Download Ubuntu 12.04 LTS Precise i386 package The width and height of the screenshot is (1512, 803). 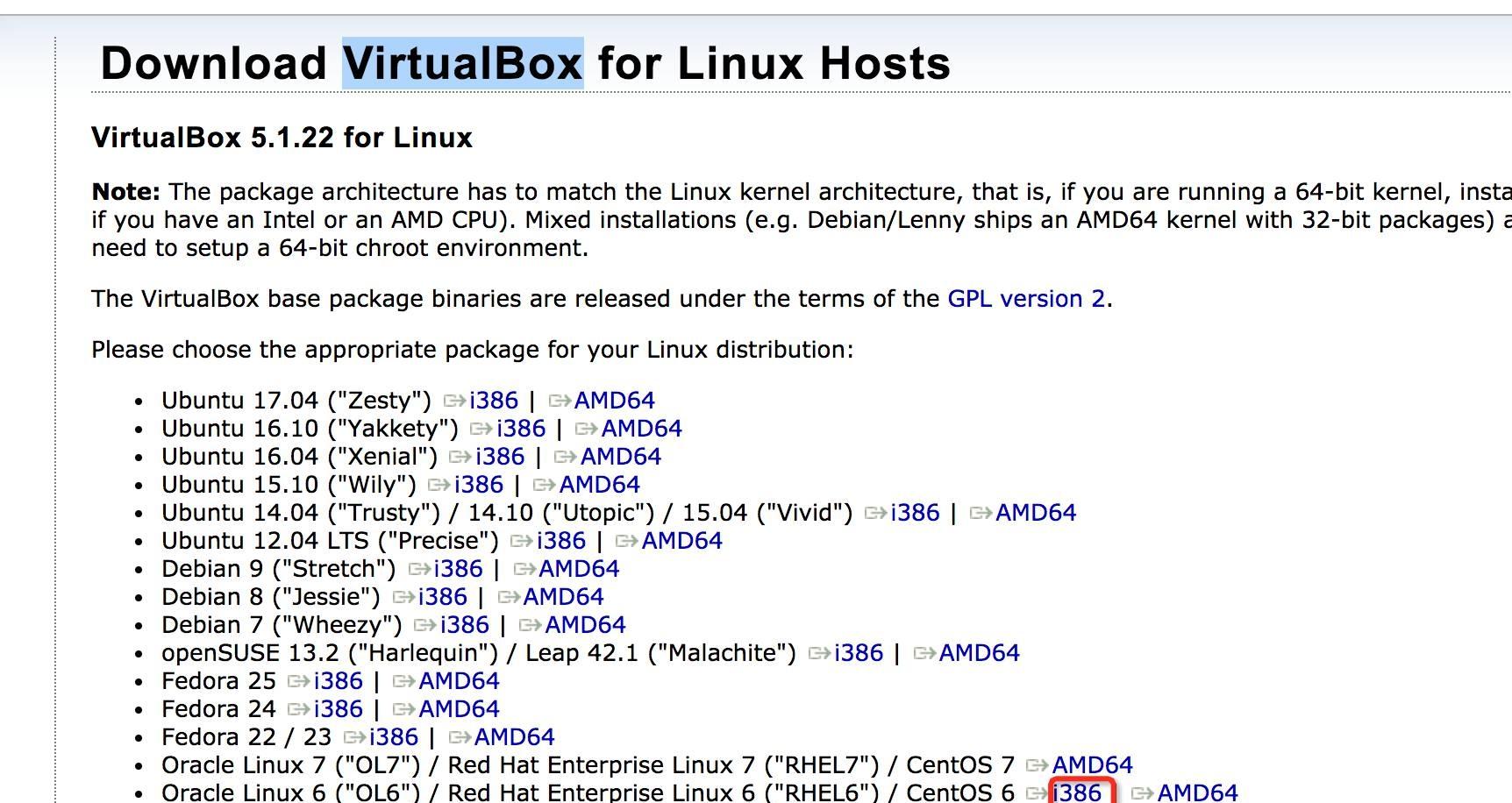[561, 541]
